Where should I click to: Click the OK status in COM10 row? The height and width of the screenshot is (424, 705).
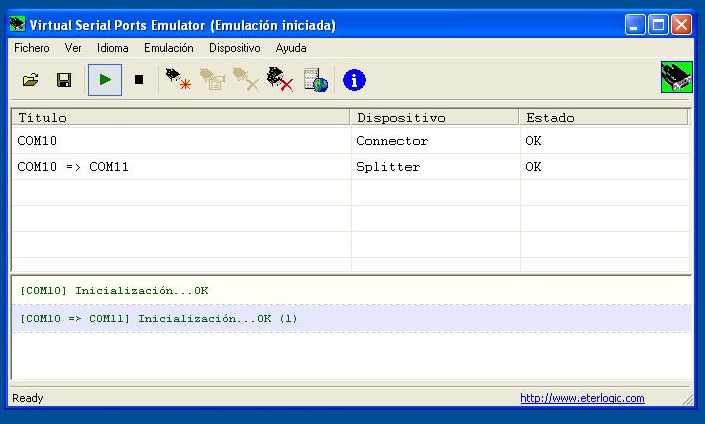533,141
